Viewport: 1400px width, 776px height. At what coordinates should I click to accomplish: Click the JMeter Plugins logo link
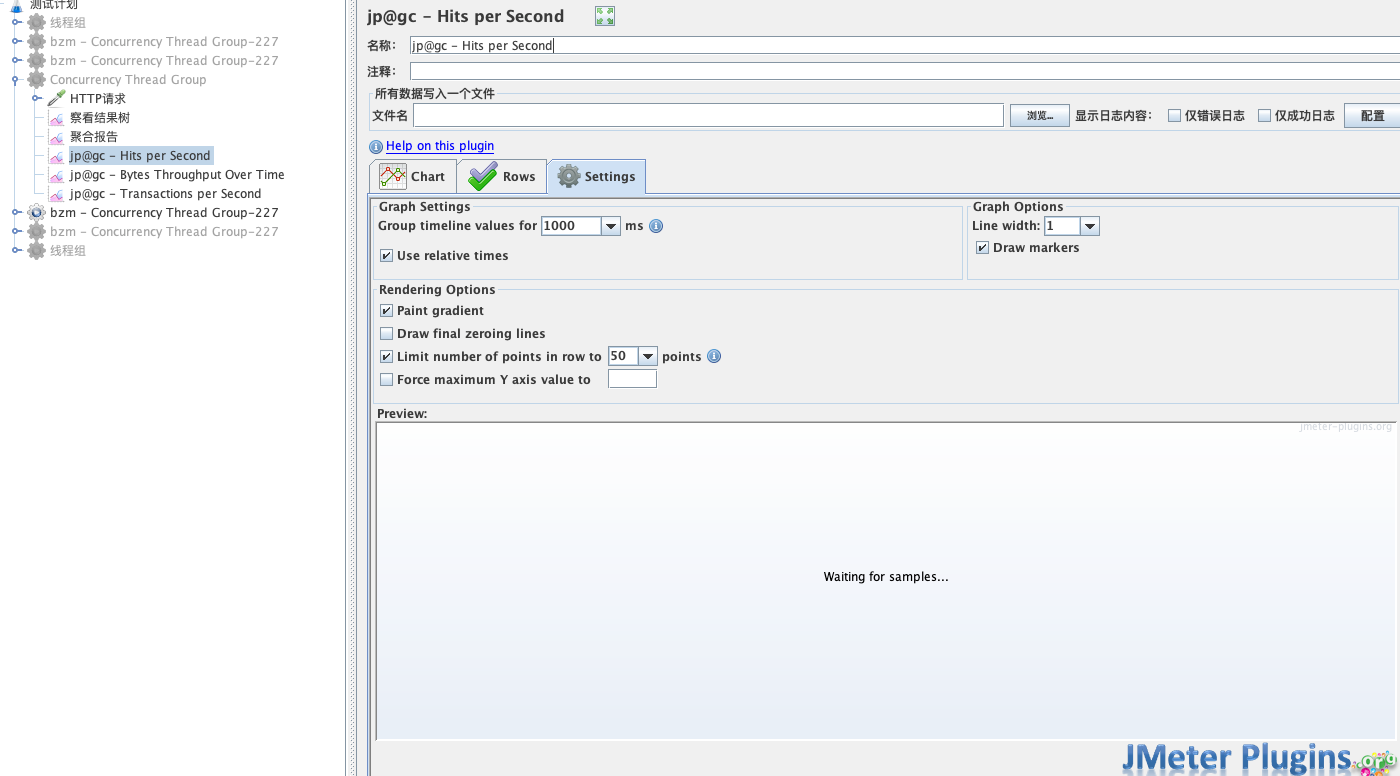pos(1259,758)
